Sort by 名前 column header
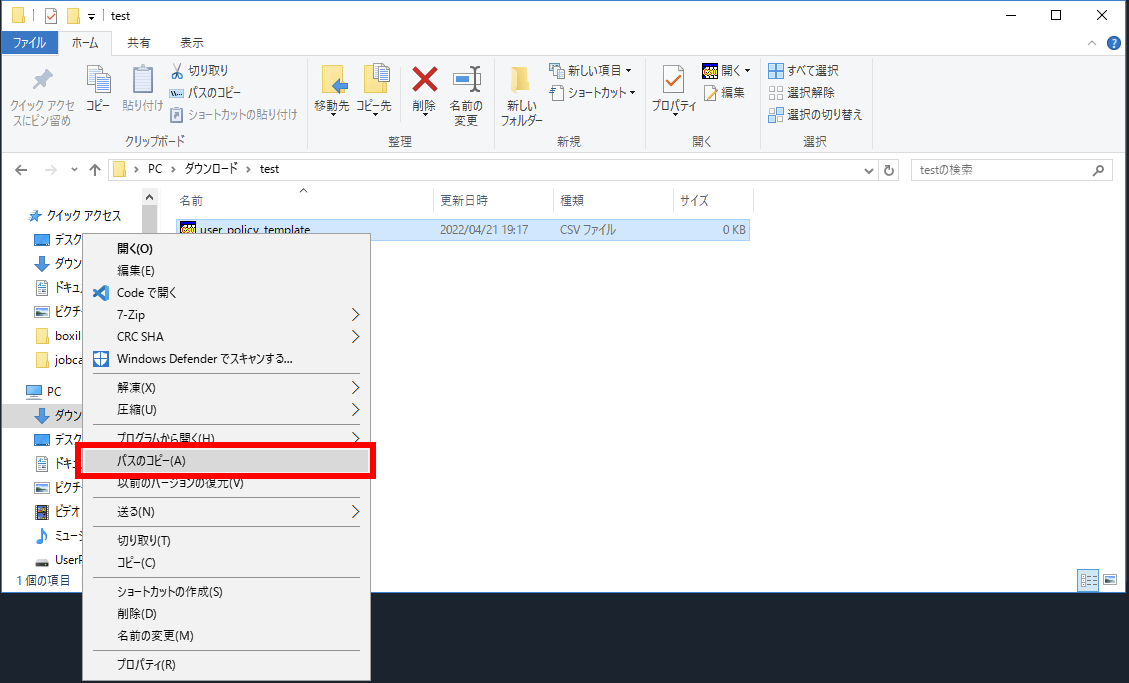 coord(304,201)
